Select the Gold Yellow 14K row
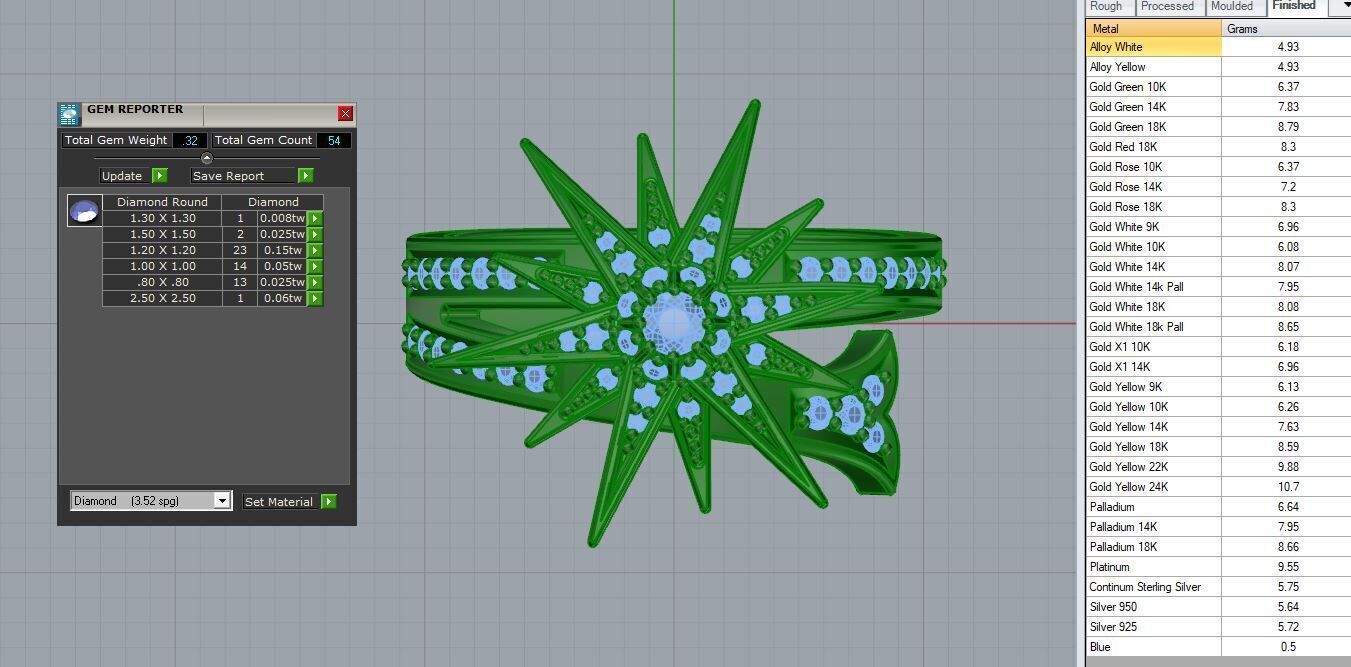This screenshot has width=1351, height=667. [x=1218, y=427]
